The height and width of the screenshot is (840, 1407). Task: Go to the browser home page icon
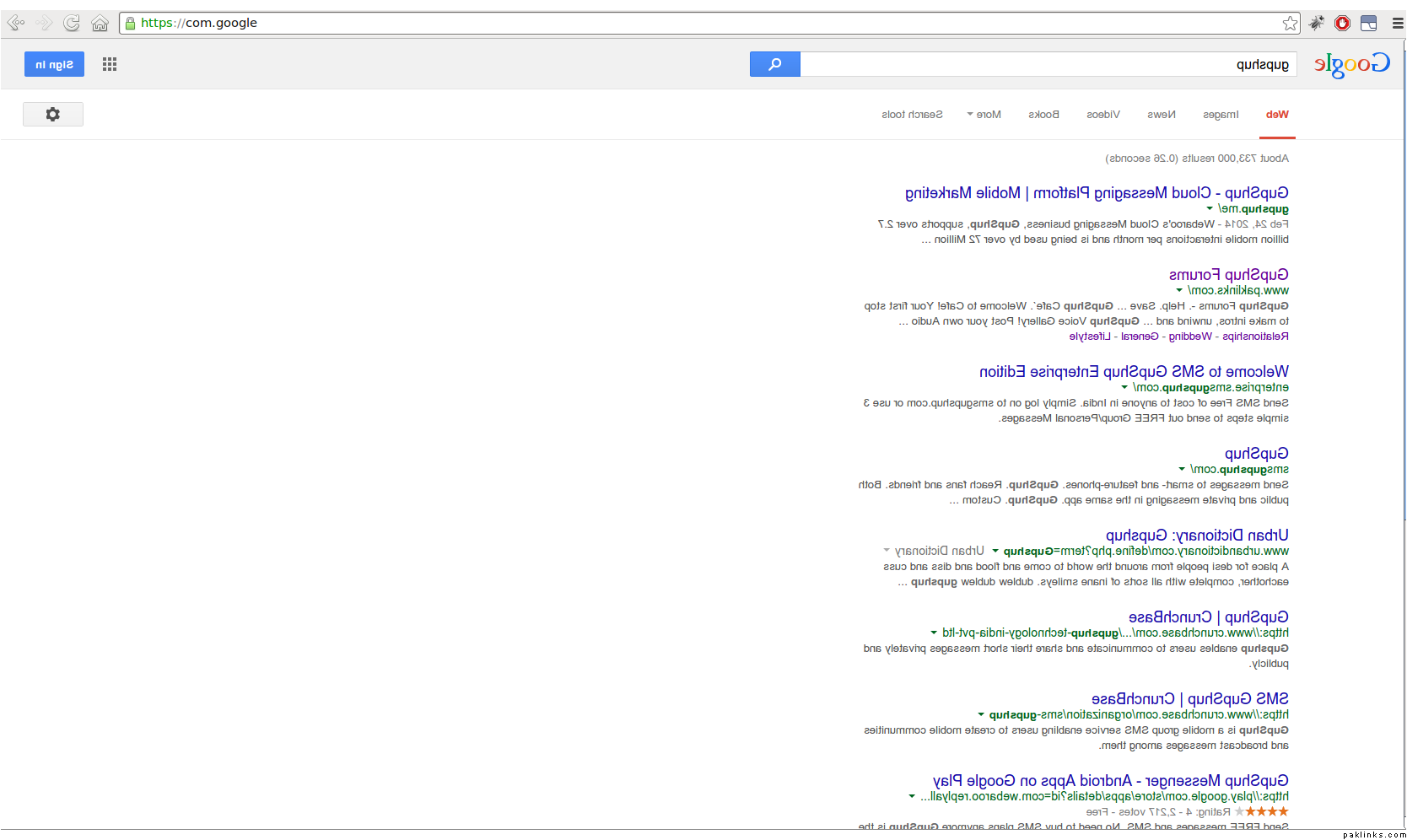tap(100, 23)
